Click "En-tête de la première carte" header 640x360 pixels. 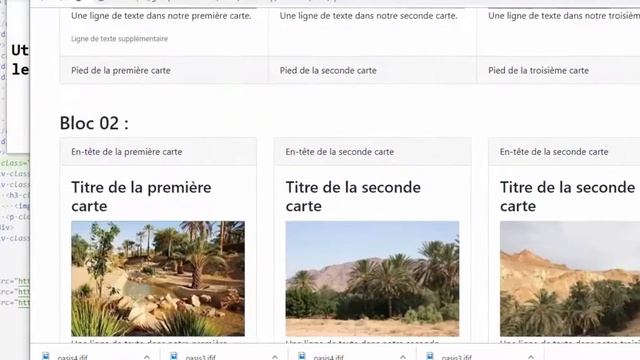pos(127,152)
